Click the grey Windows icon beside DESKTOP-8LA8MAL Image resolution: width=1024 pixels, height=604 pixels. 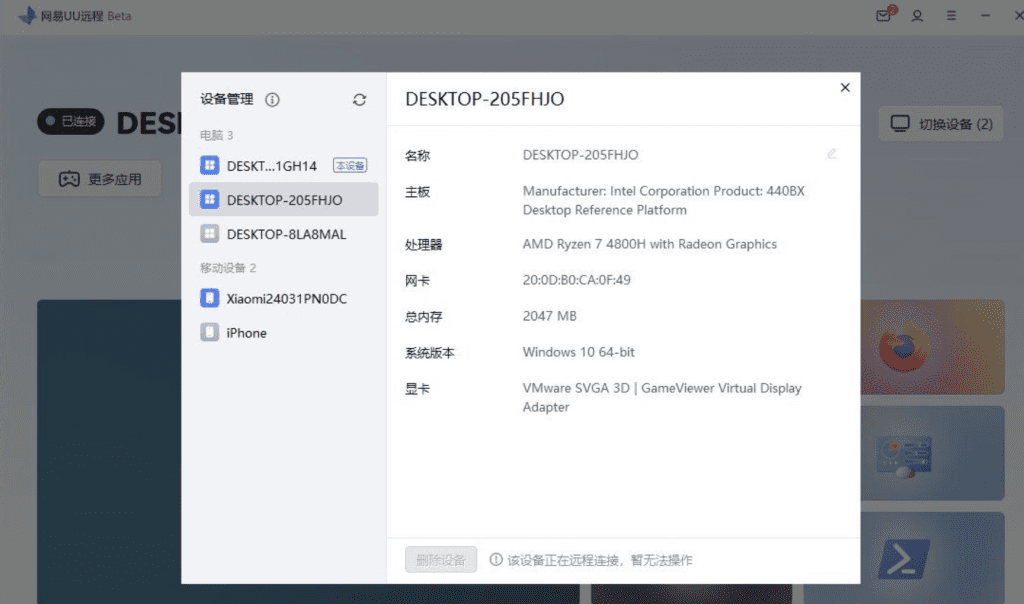coord(210,233)
